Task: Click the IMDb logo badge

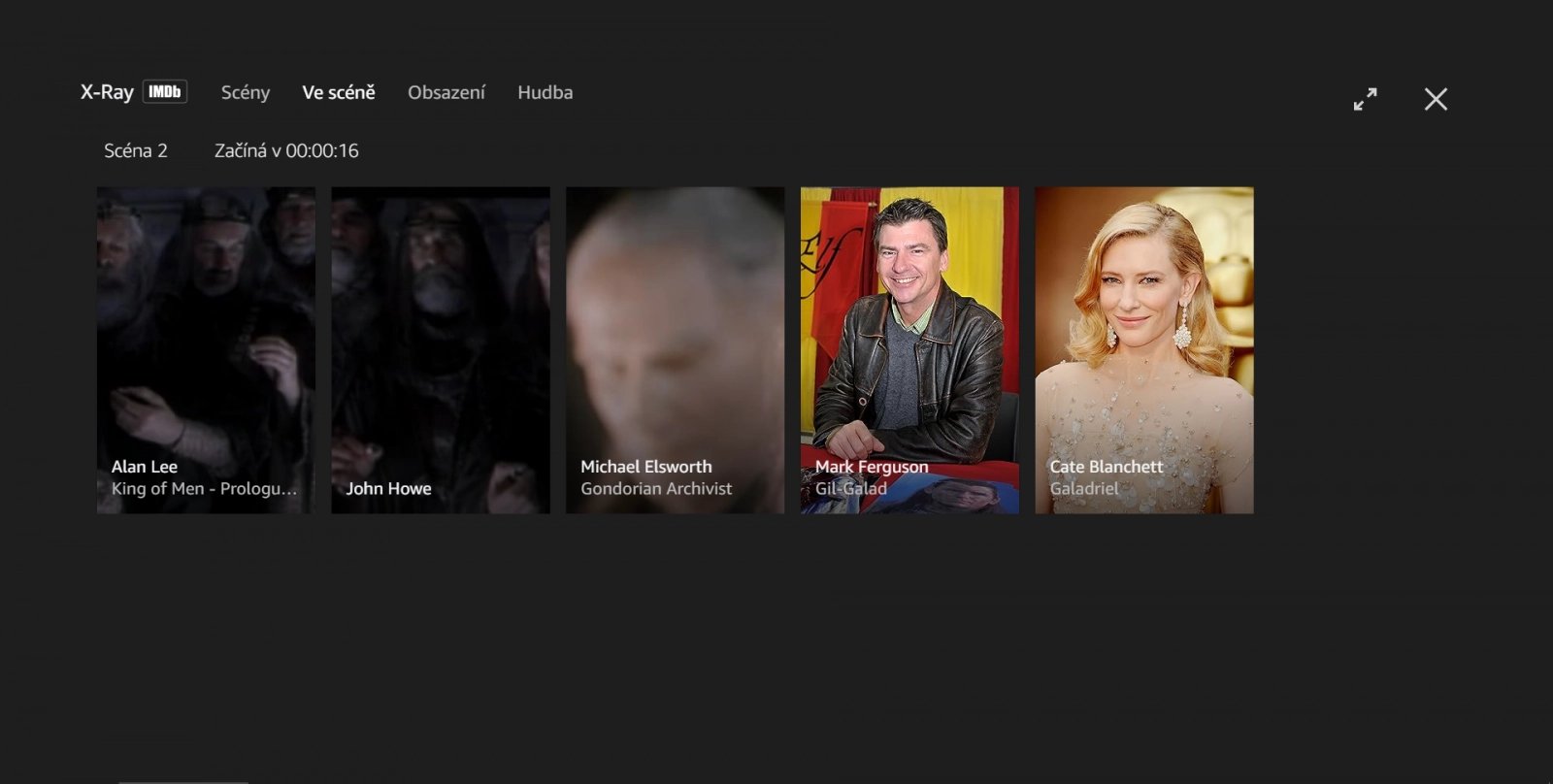Action: (165, 92)
